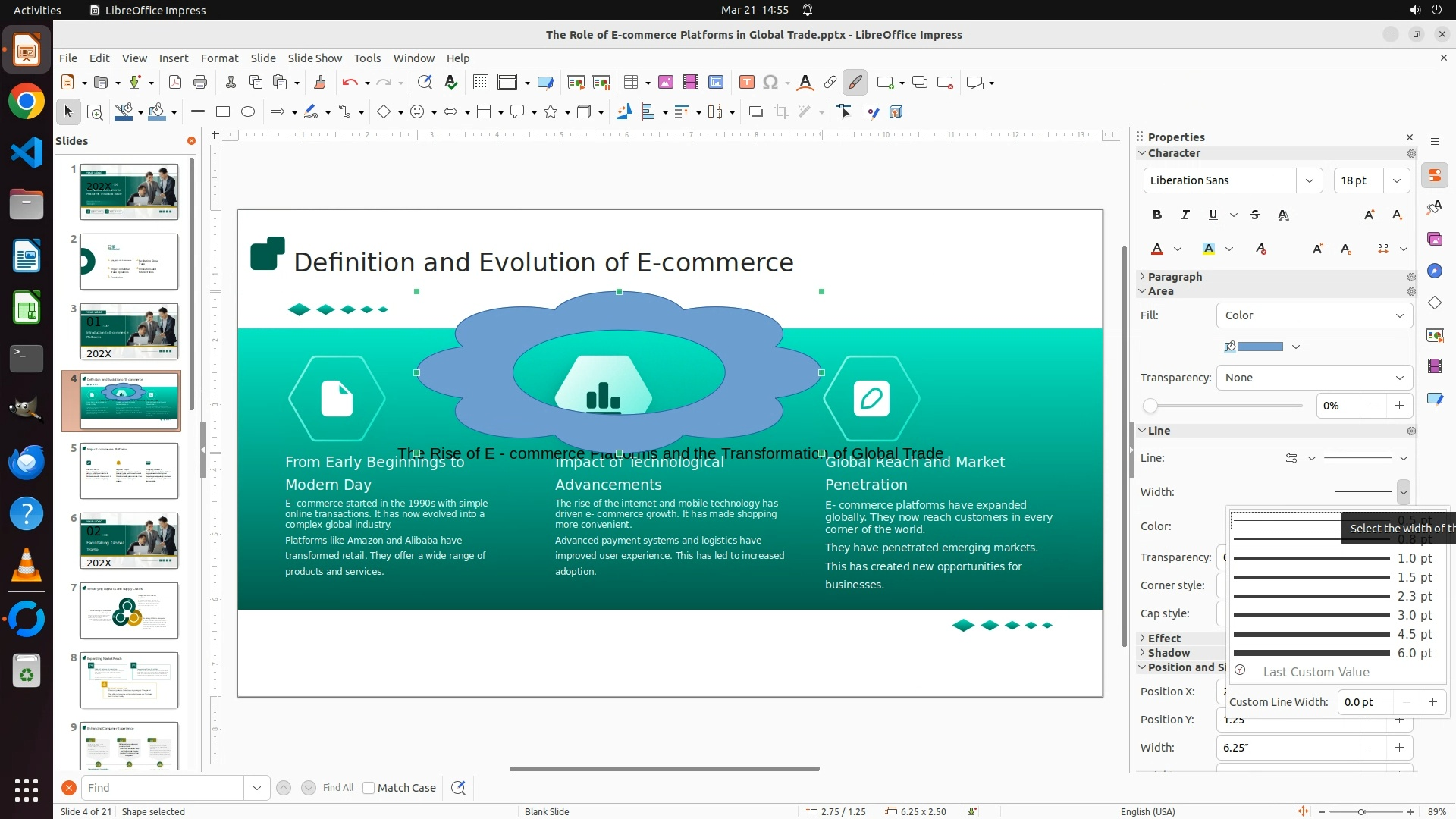
Task: Click the Bold formatting icon
Action: pyautogui.click(x=1156, y=215)
